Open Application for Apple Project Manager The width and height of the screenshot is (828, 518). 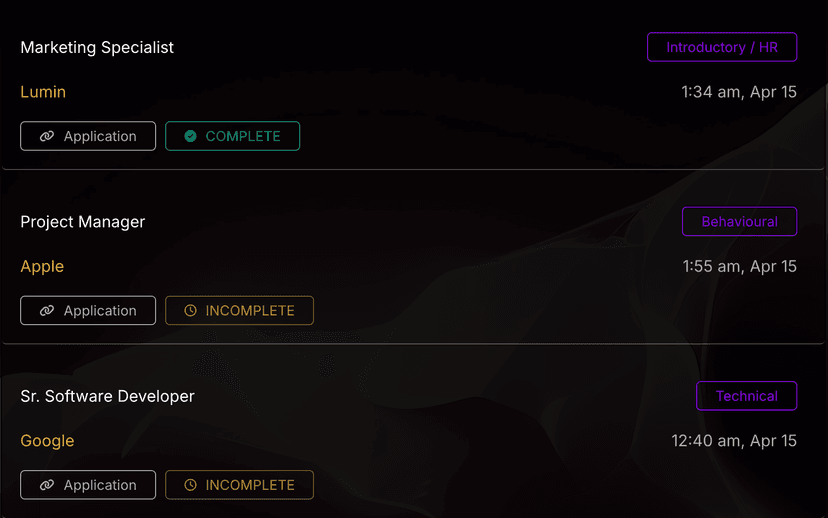pos(88,311)
